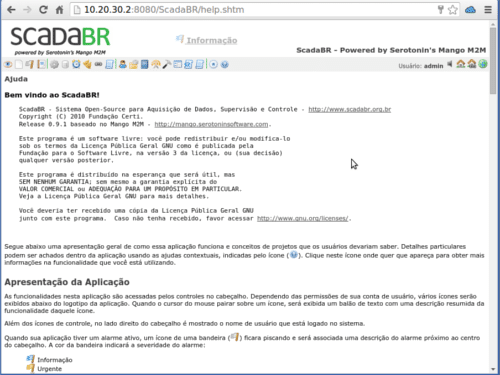This screenshot has width=500, height=375.
Task: Click inline flag icon in alarm paragraph
Action: (x=235, y=337)
